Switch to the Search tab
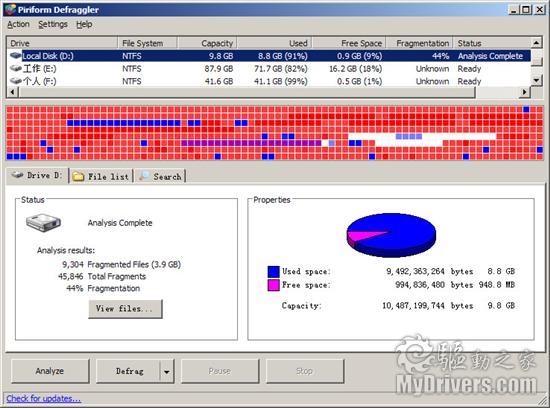The image size is (550, 408). 161,176
